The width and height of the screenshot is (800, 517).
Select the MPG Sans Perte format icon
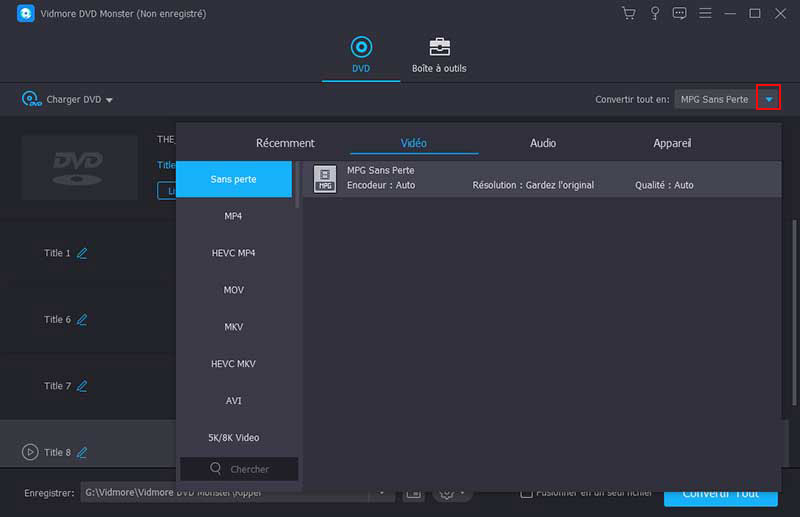tap(325, 178)
